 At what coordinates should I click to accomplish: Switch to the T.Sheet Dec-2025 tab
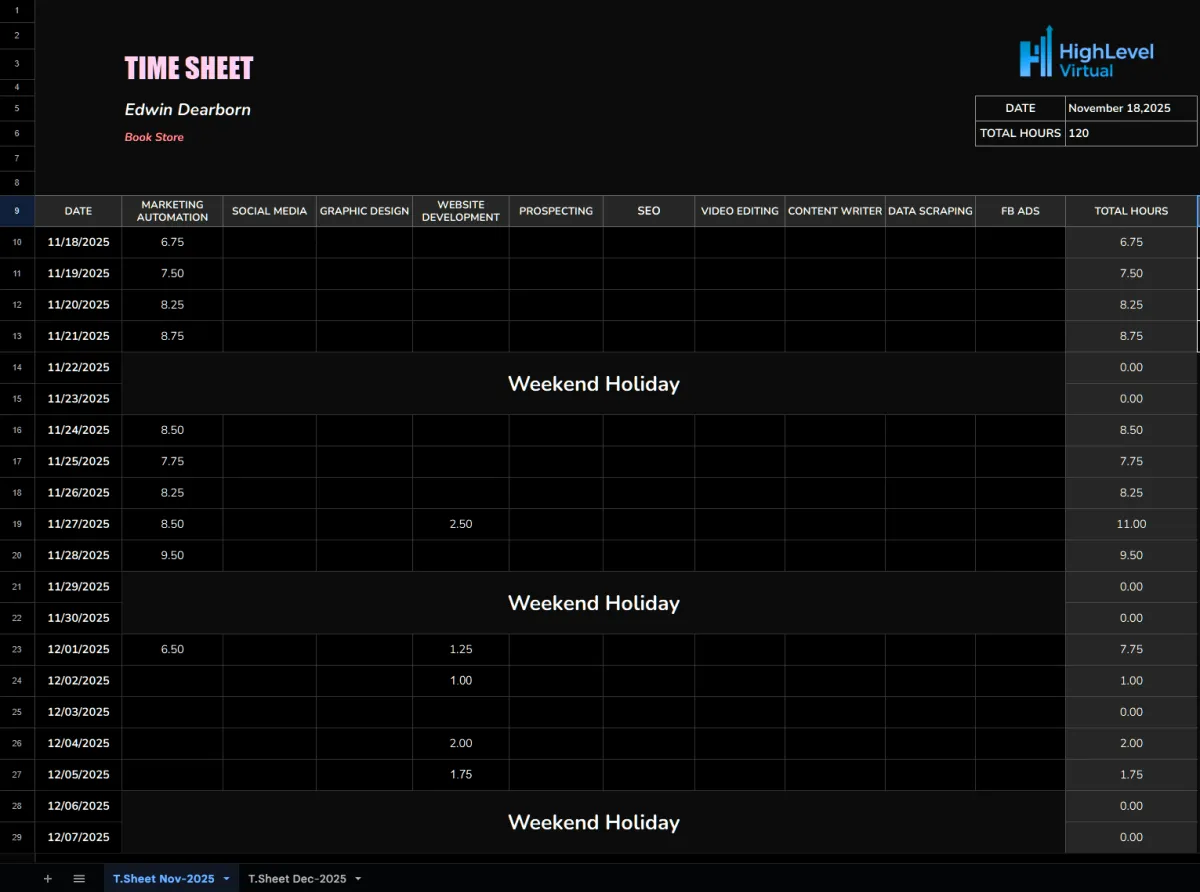tap(297, 879)
